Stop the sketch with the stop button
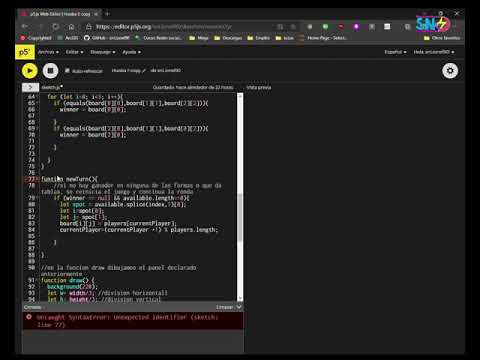The height and width of the screenshot is (360, 480). [50, 71]
